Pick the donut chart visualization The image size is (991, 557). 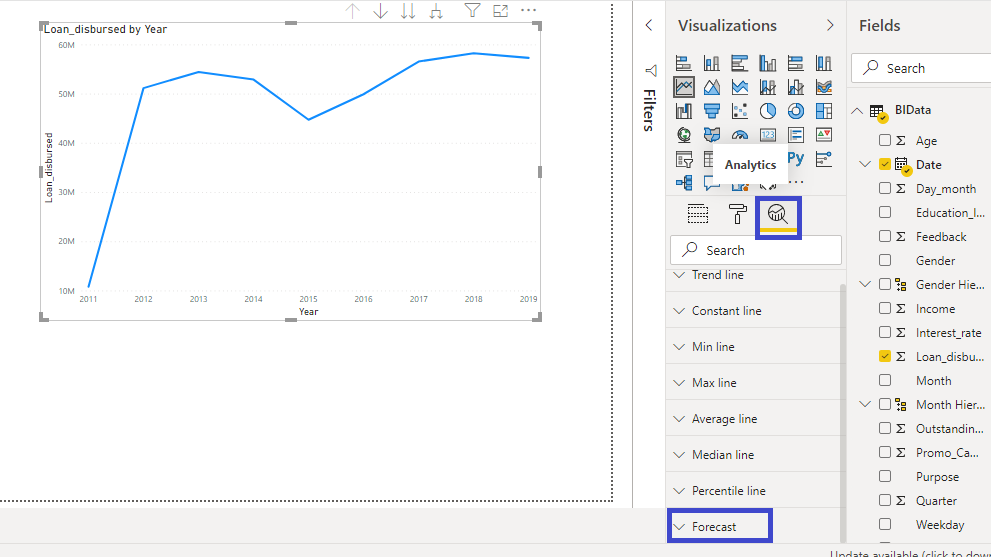coord(796,111)
